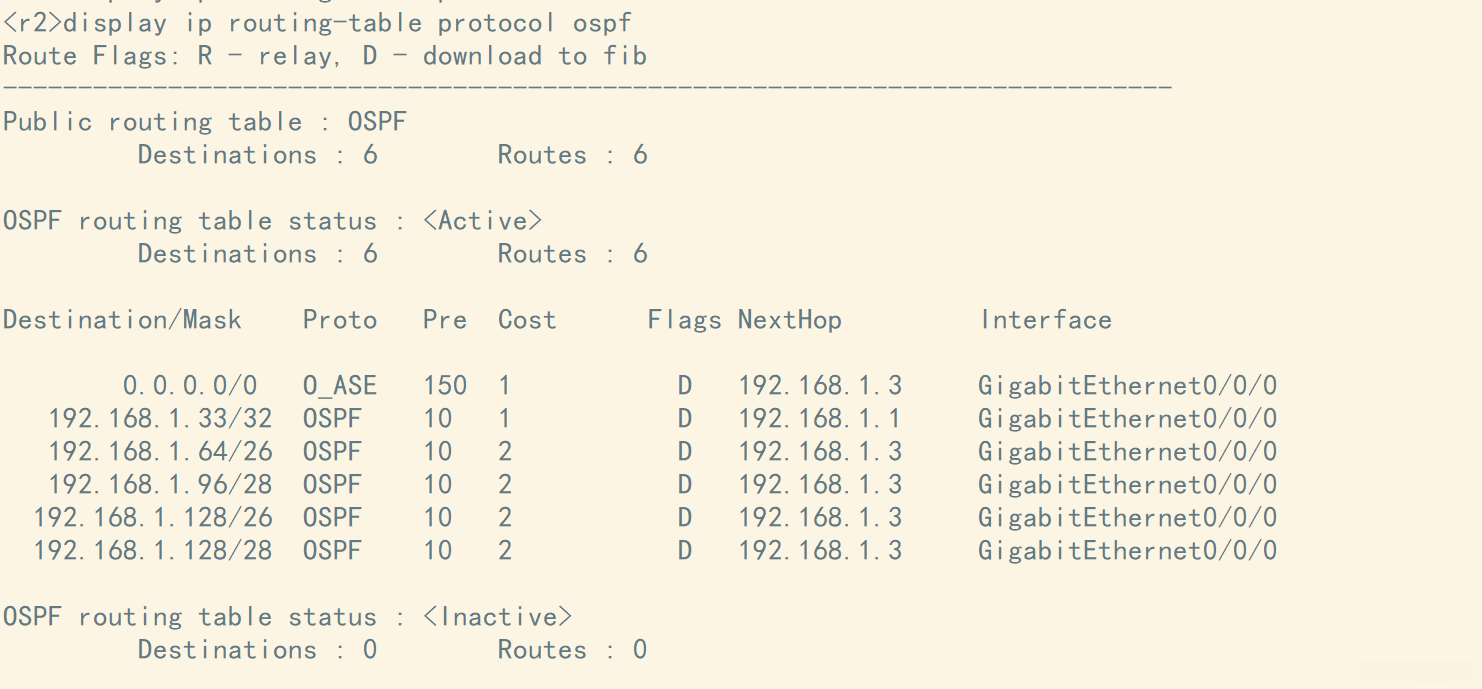Click the 192.168.1.96/28 destination entry
Viewport: 1482px width, 689px height.
(x=160, y=485)
